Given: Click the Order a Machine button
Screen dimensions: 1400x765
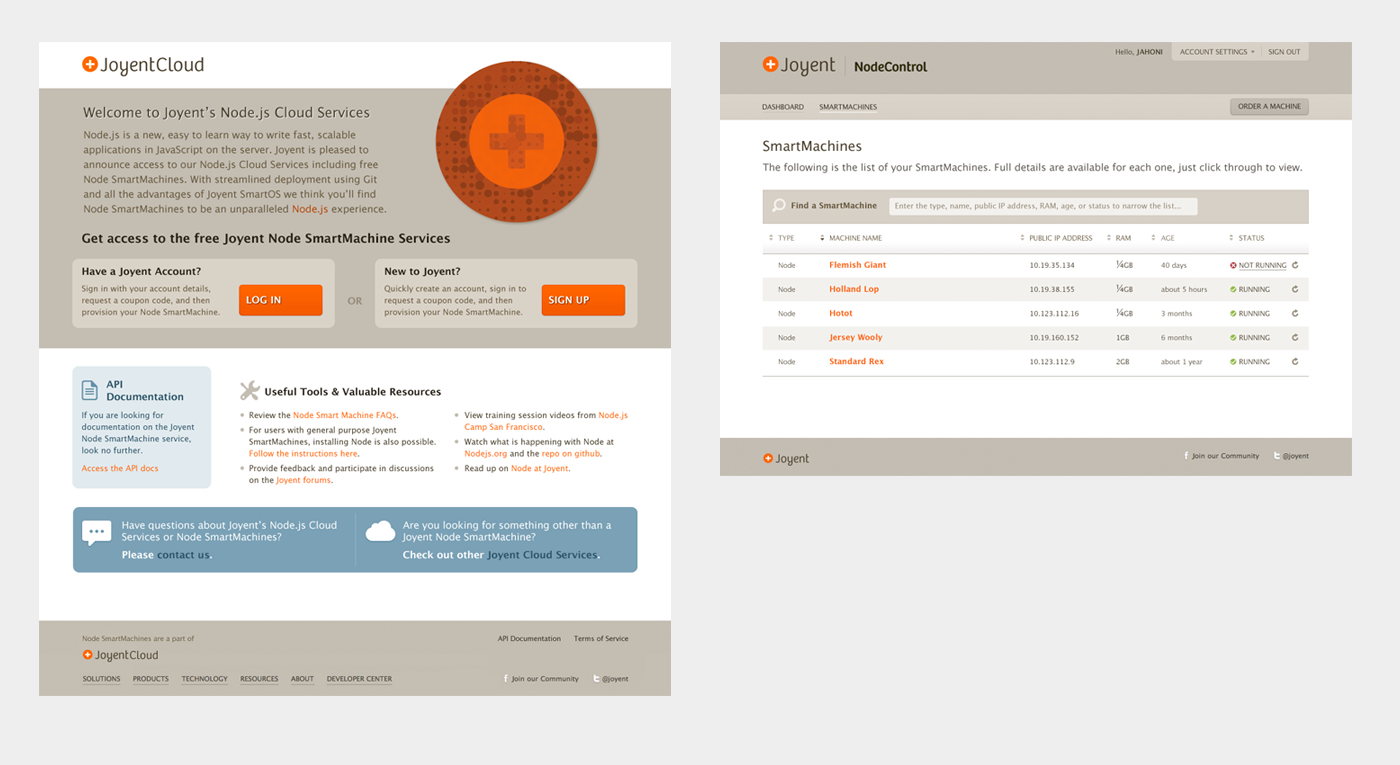Looking at the screenshot, I should click(x=1269, y=107).
